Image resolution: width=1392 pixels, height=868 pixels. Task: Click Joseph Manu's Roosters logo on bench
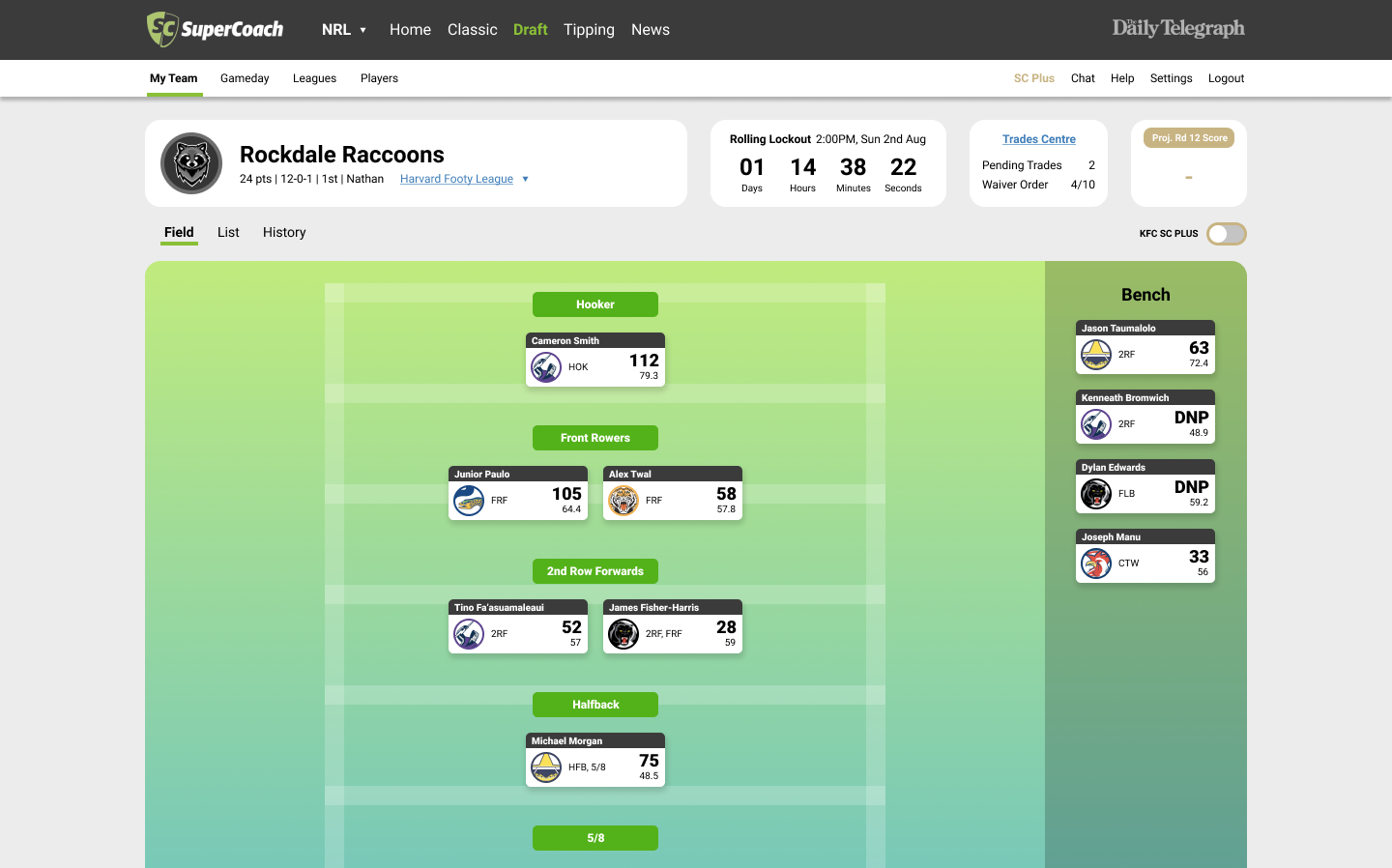pyautogui.click(x=1096, y=564)
